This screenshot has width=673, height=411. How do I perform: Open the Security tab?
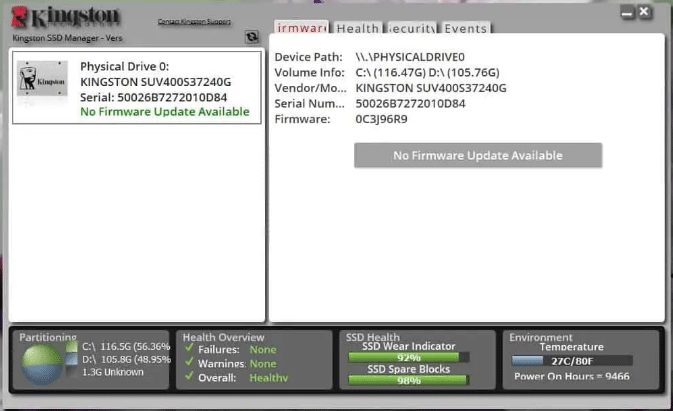pyautogui.click(x=412, y=28)
